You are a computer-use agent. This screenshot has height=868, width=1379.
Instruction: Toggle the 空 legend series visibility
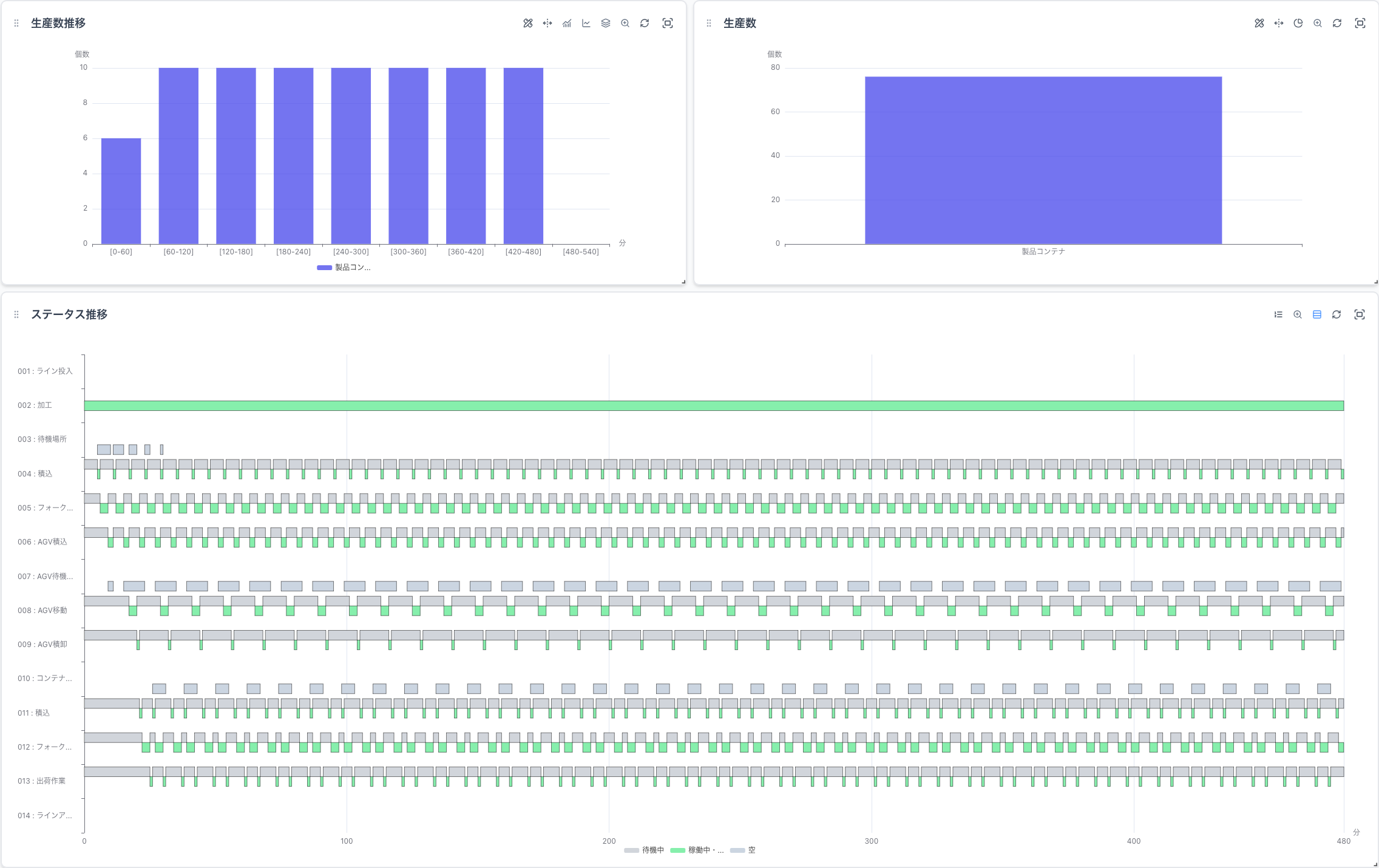point(743,850)
